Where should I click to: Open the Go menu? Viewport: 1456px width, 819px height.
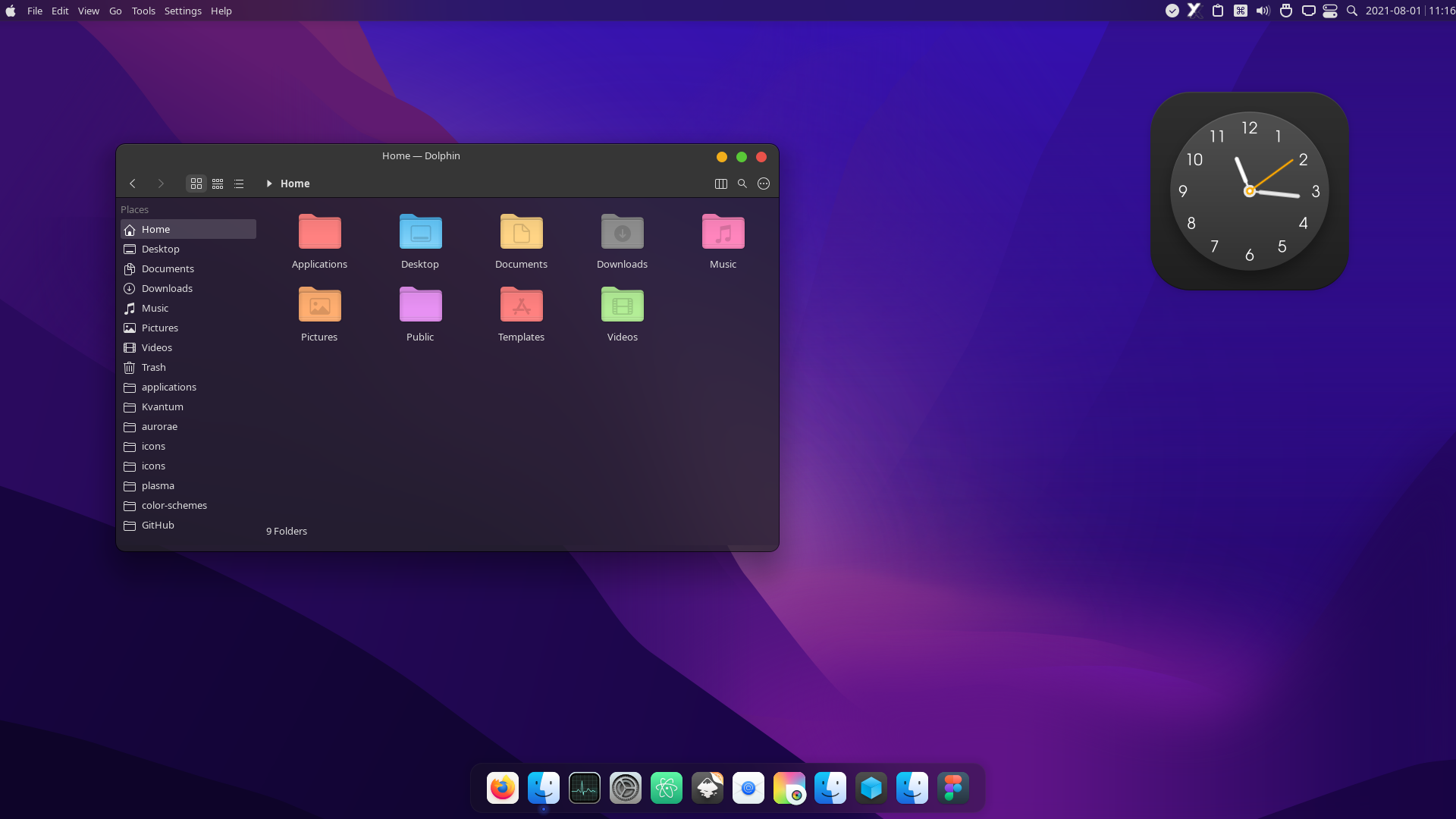[115, 11]
